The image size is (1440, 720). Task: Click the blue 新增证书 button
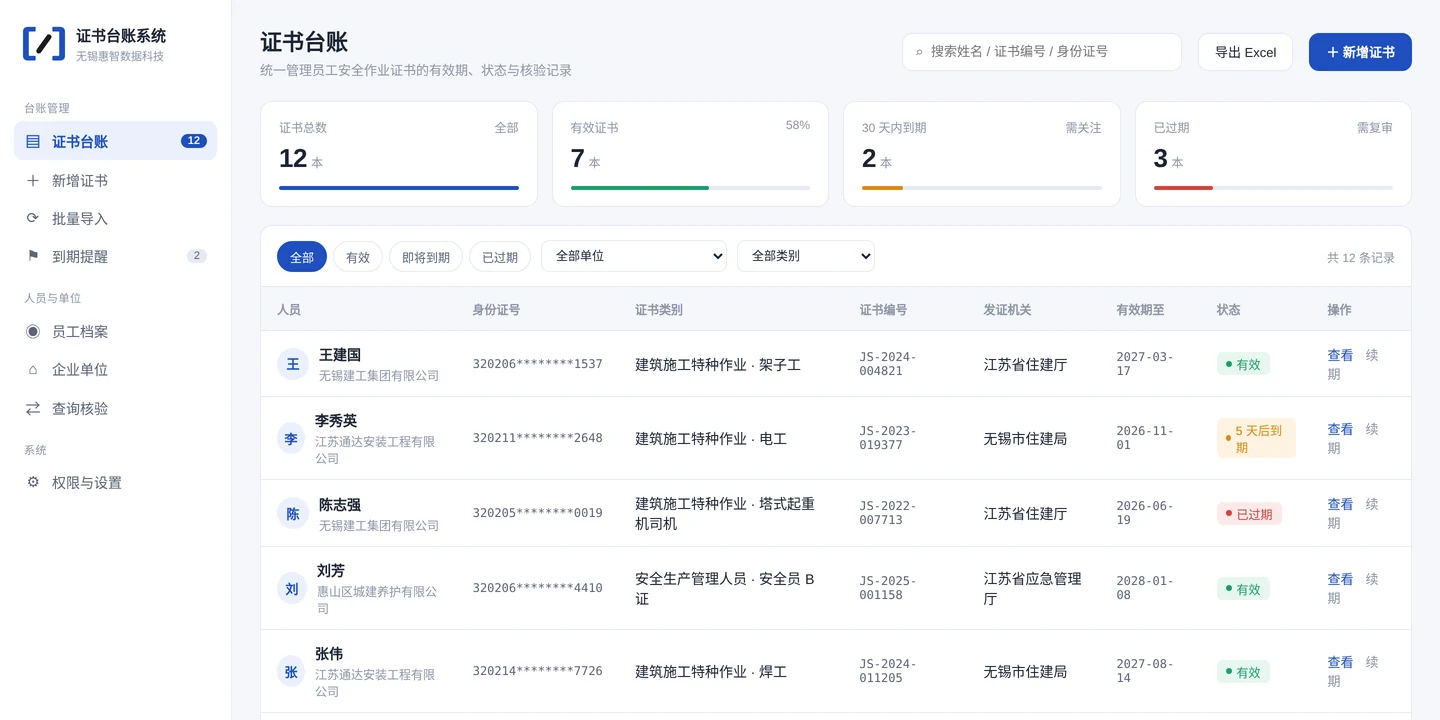point(1360,52)
